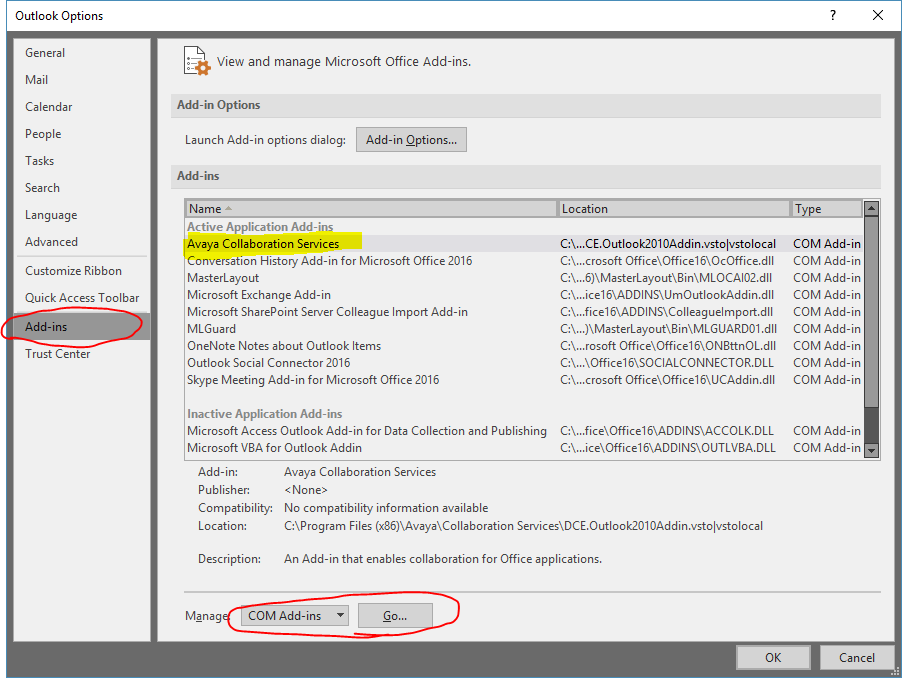Select Avaya Collaboration Services add-in
Image resolution: width=902 pixels, height=678 pixels.
263,244
